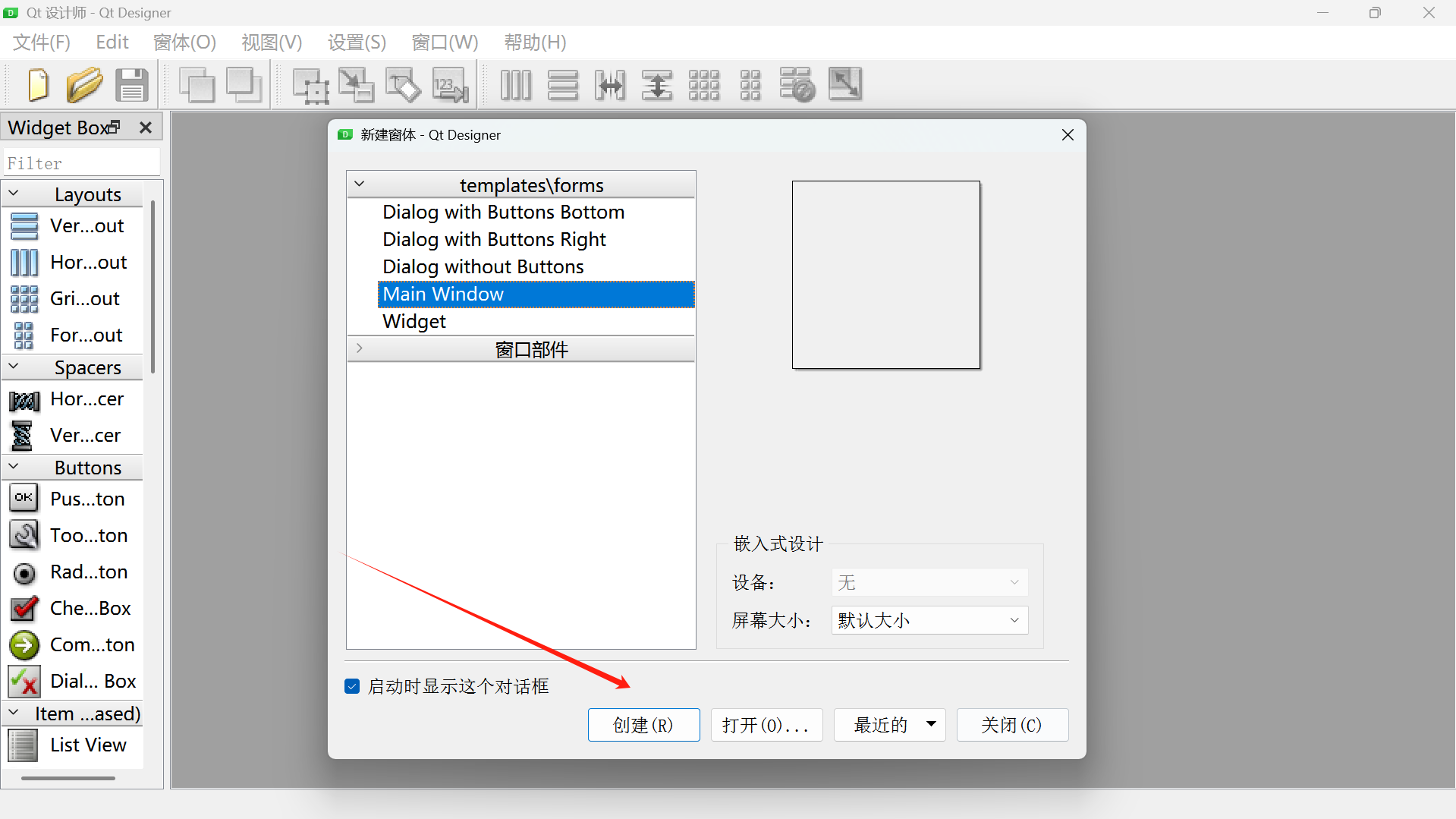Collapse the Layouts category in Widget Box

14,194
